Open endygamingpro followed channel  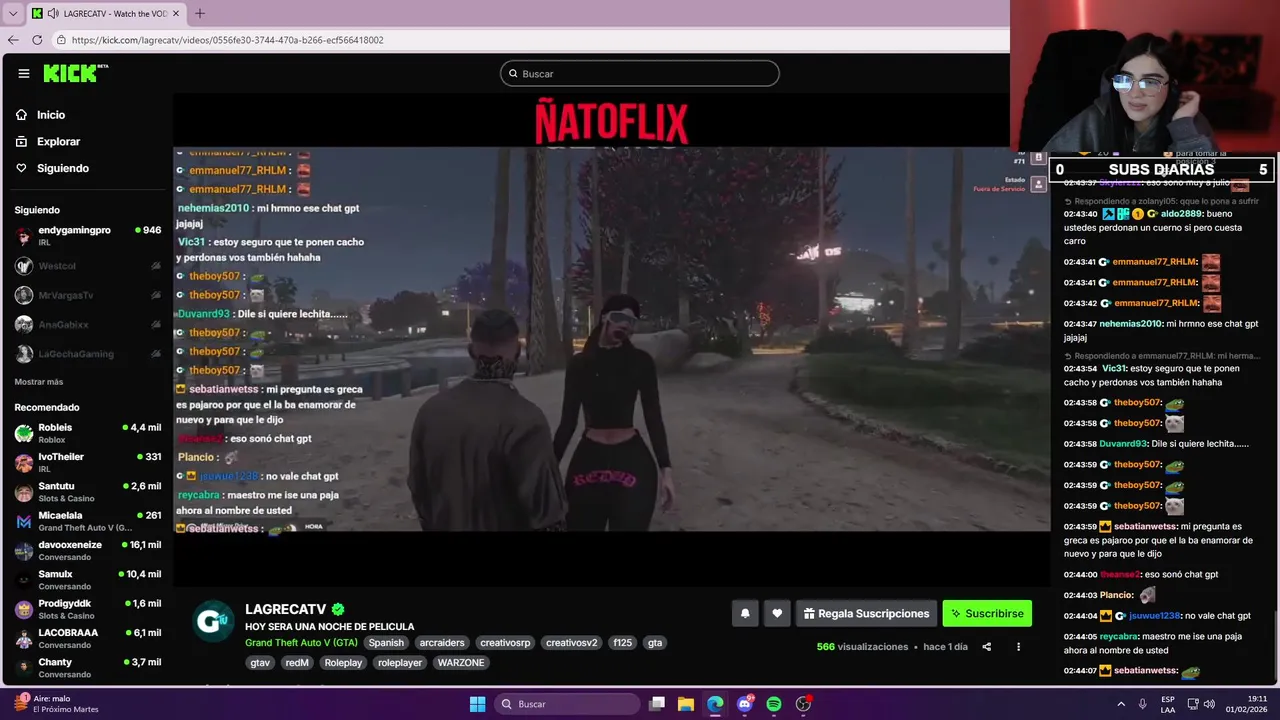point(87,236)
